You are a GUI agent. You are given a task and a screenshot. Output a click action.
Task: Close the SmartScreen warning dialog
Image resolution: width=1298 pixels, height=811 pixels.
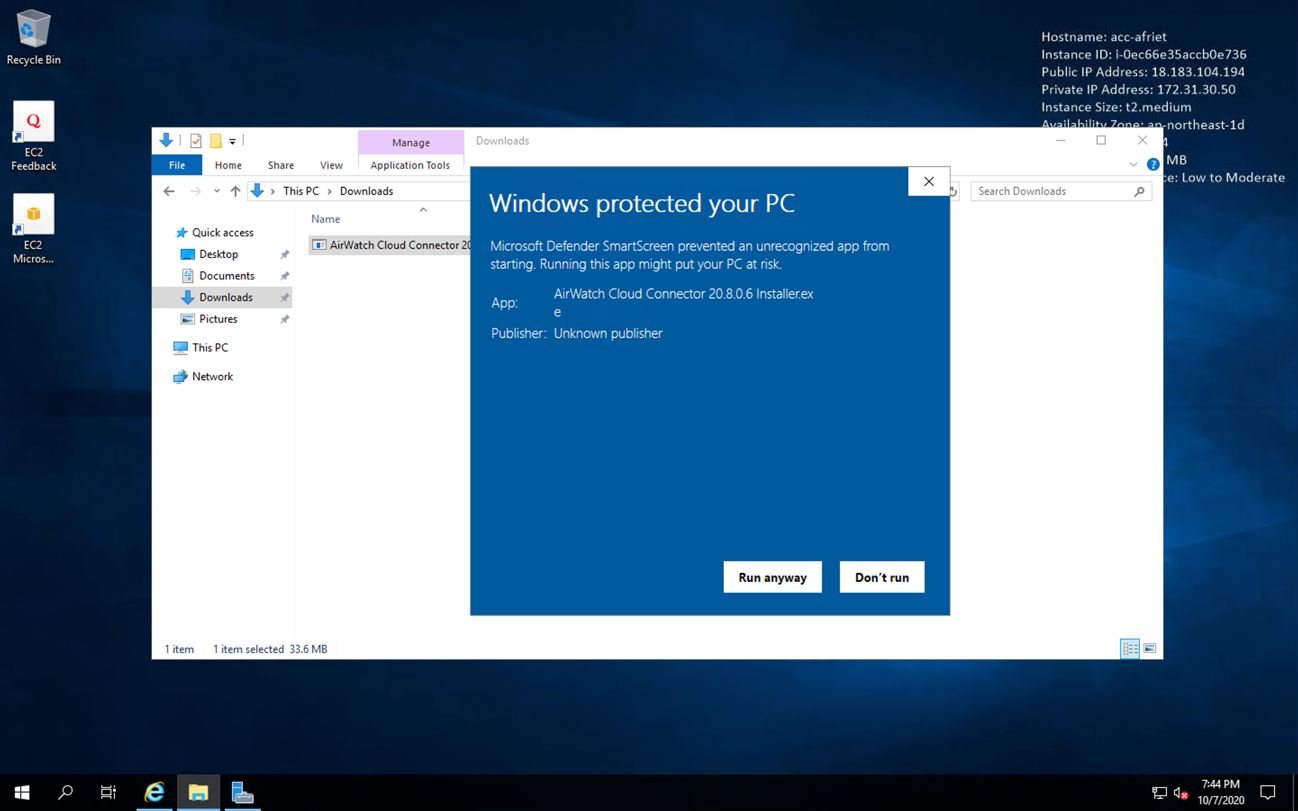(x=929, y=181)
